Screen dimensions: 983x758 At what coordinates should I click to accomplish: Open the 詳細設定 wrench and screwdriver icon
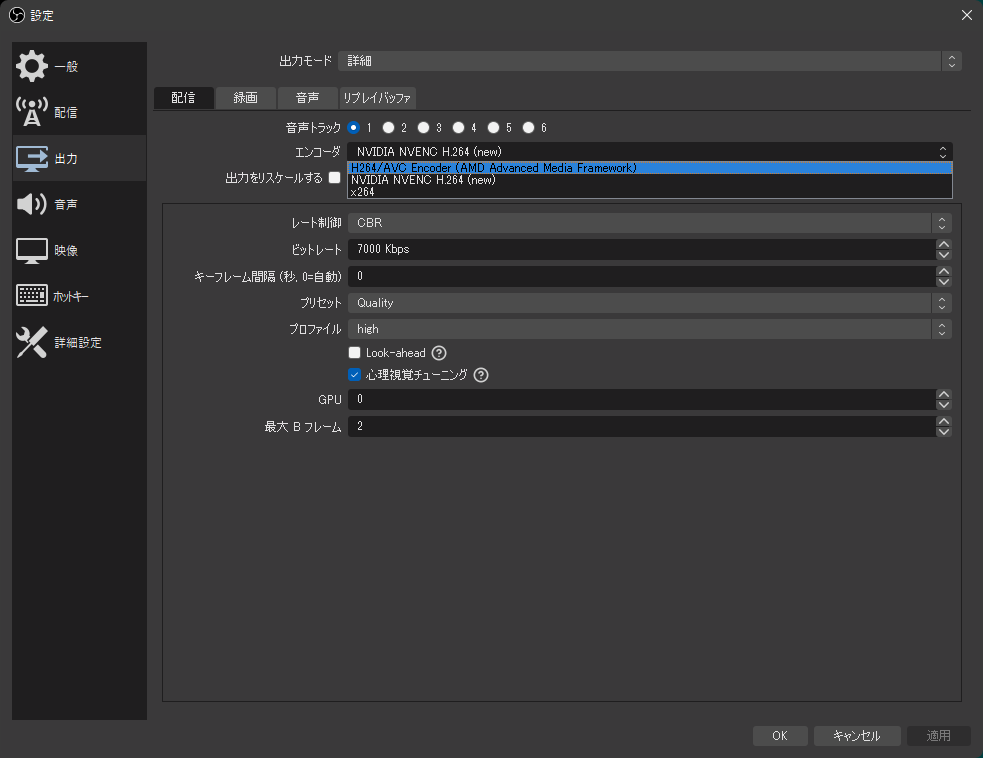point(32,342)
